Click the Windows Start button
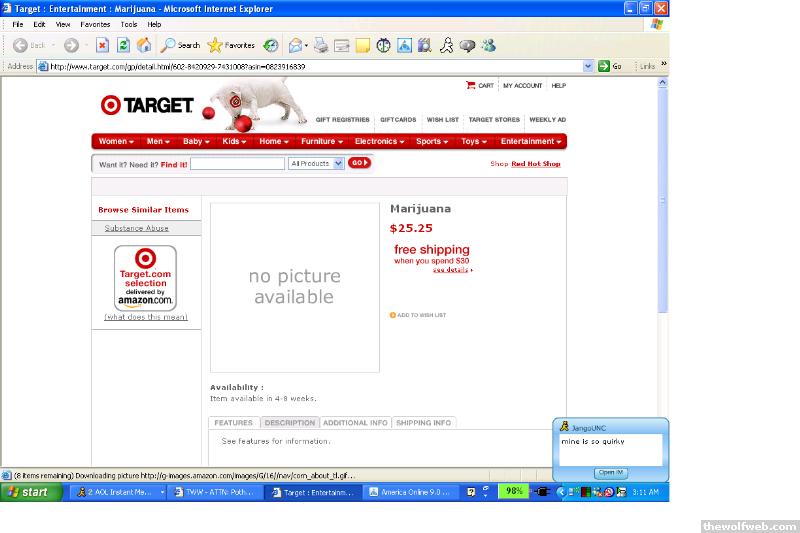 pyautogui.click(x=28, y=492)
